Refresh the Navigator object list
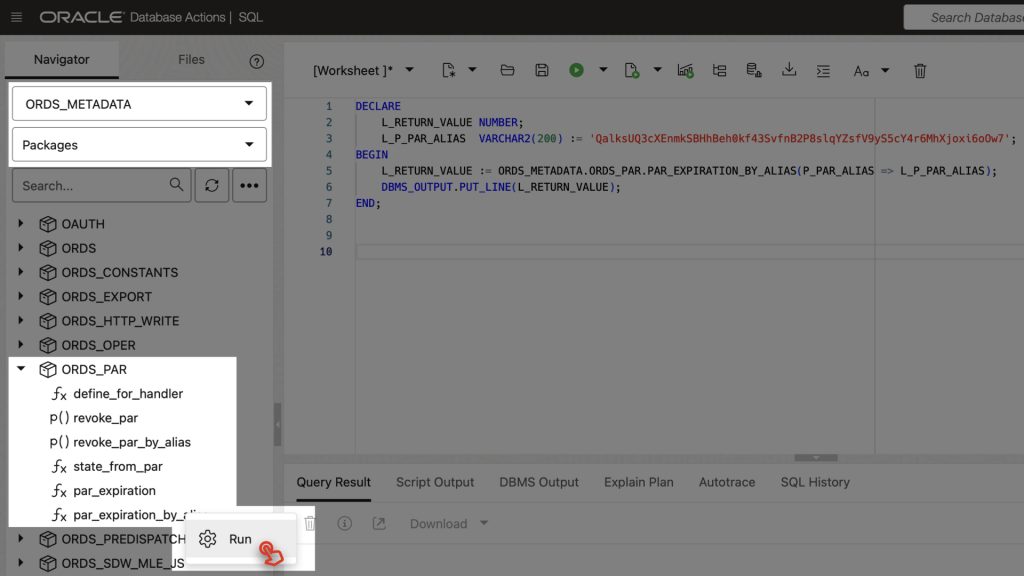This screenshot has height=576, width=1024. [212, 185]
